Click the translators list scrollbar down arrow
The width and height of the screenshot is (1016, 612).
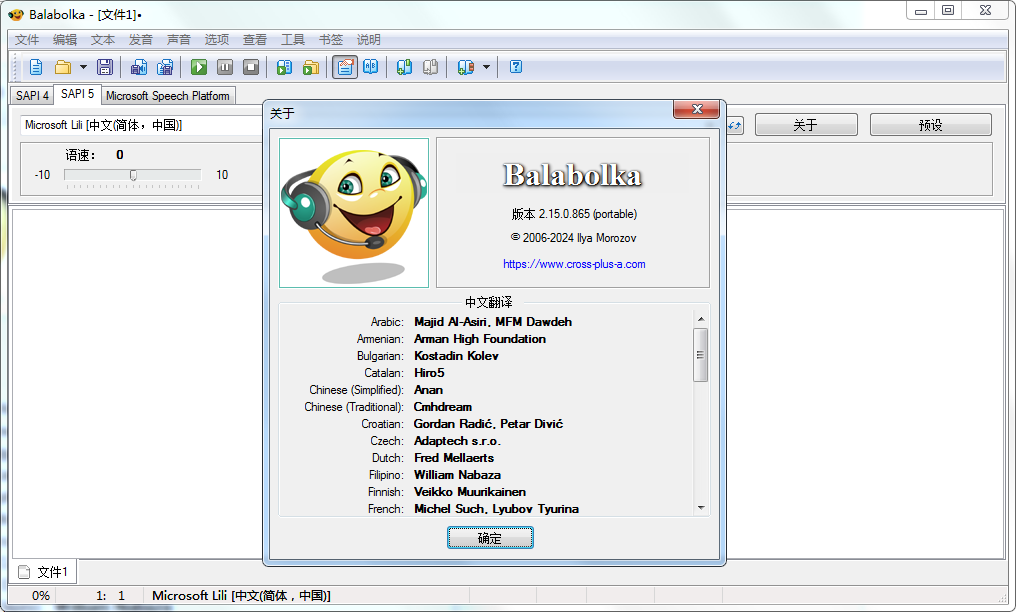click(x=701, y=508)
